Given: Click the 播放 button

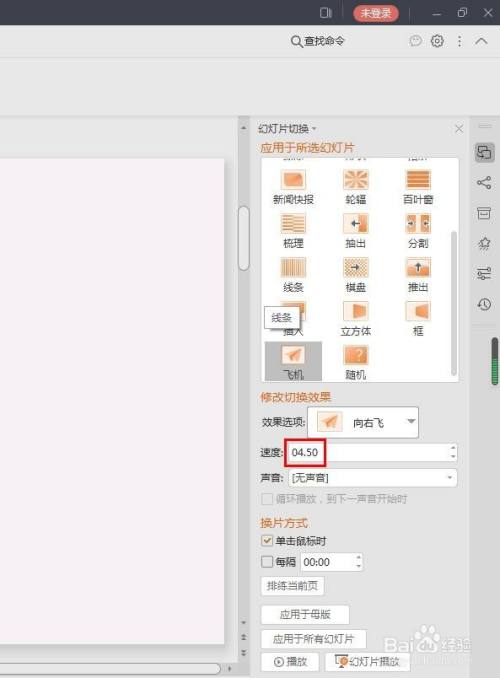Looking at the screenshot, I should coord(290,662).
